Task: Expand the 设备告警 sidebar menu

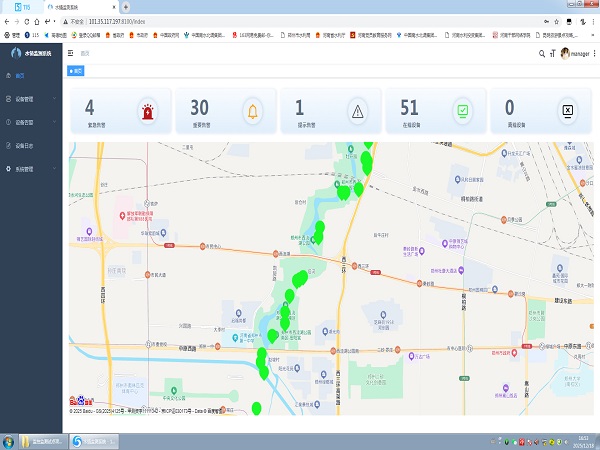Action: (x=28, y=122)
